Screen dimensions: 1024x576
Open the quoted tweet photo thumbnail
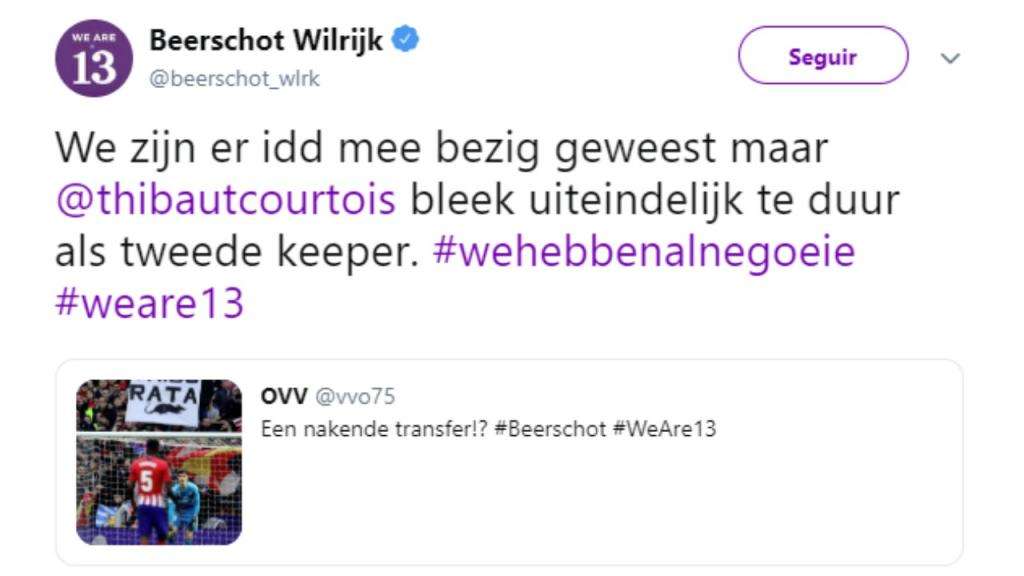[159, 462]
